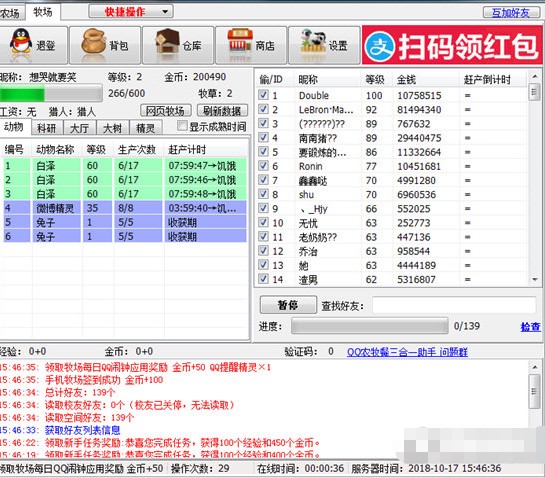Click friend list scrollbar up arrow
This screenshot has width=545, height=478.
pos(534,76)
